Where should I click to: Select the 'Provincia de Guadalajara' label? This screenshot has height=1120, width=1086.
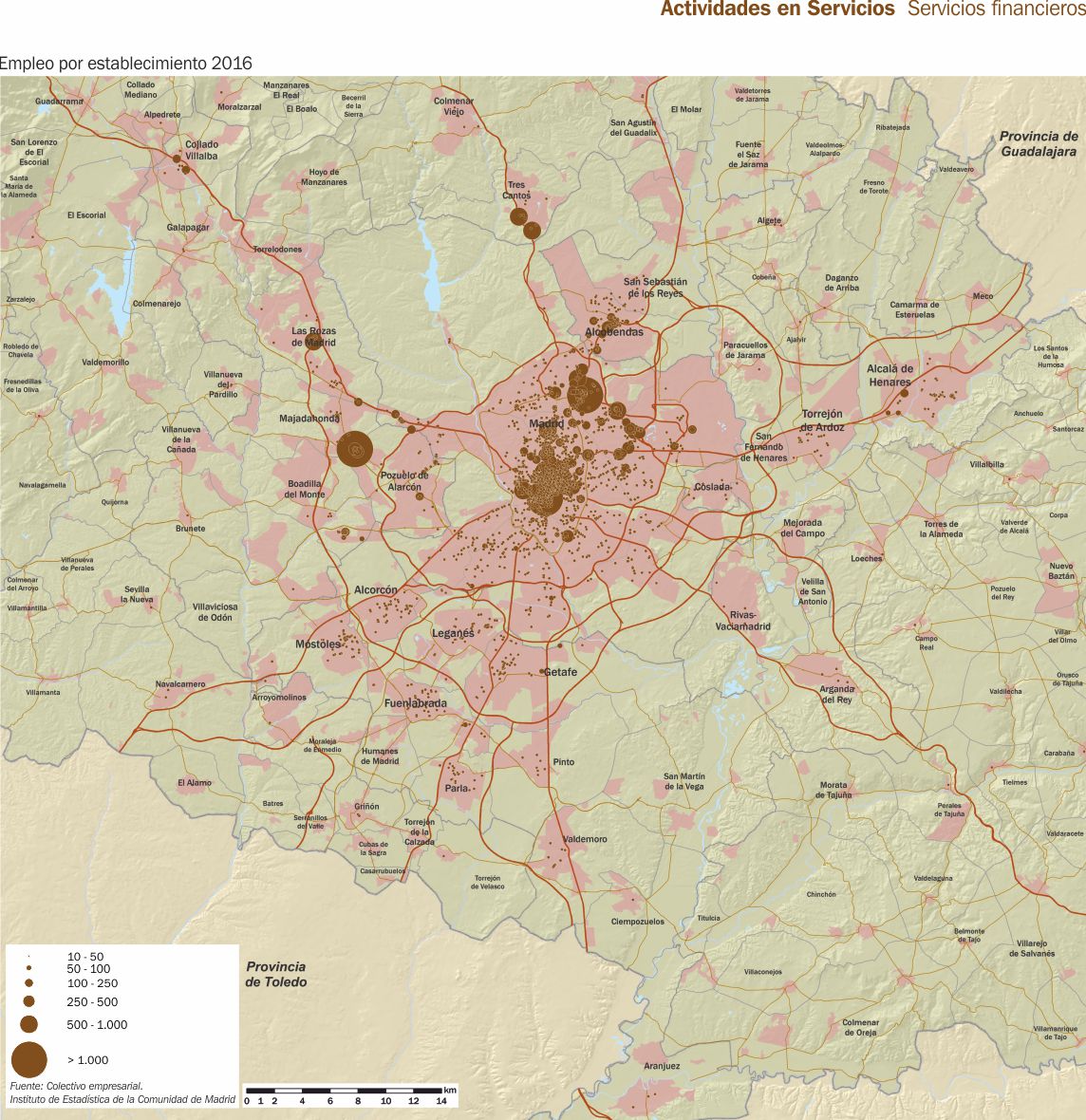click(x=1039, y=144)
